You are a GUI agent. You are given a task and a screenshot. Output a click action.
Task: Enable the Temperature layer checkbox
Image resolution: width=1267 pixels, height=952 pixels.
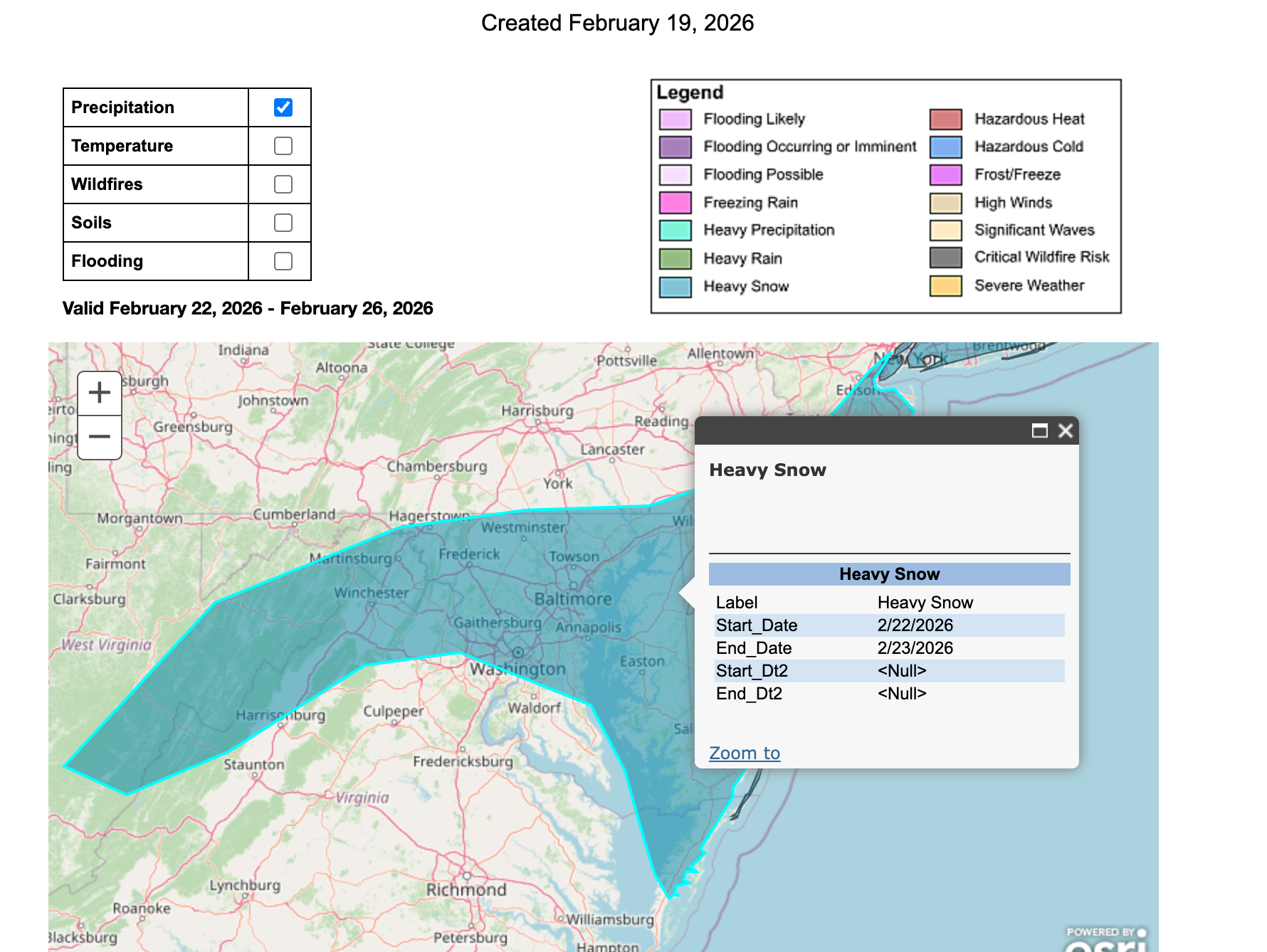pyautogui.click(x=283, y=146)
